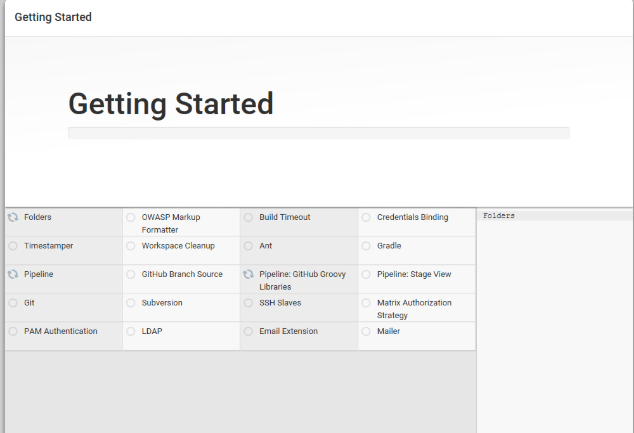Click the pending circle beside Subversion

coord(131,303)
